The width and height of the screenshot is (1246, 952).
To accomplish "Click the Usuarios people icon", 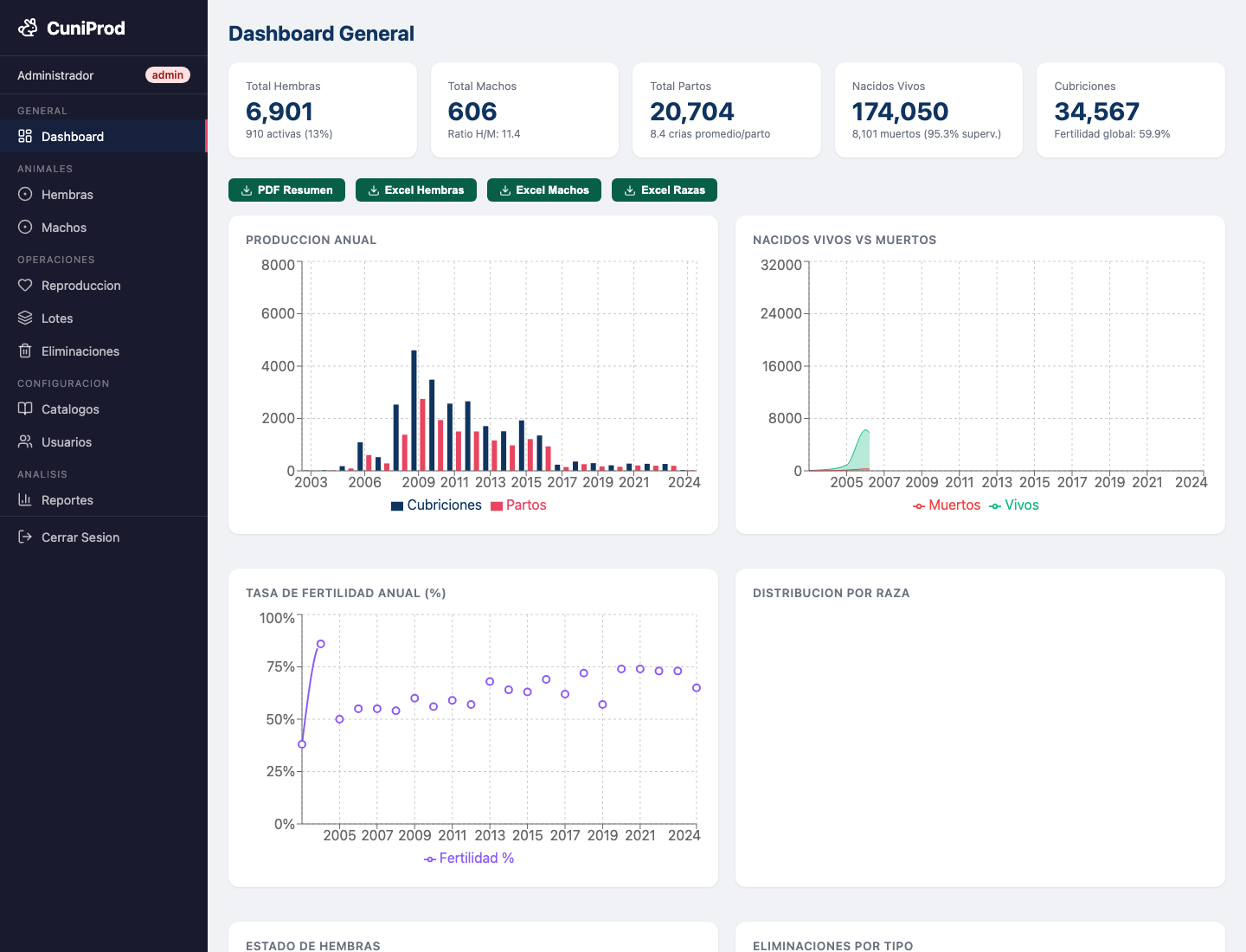I will [25, 441].
